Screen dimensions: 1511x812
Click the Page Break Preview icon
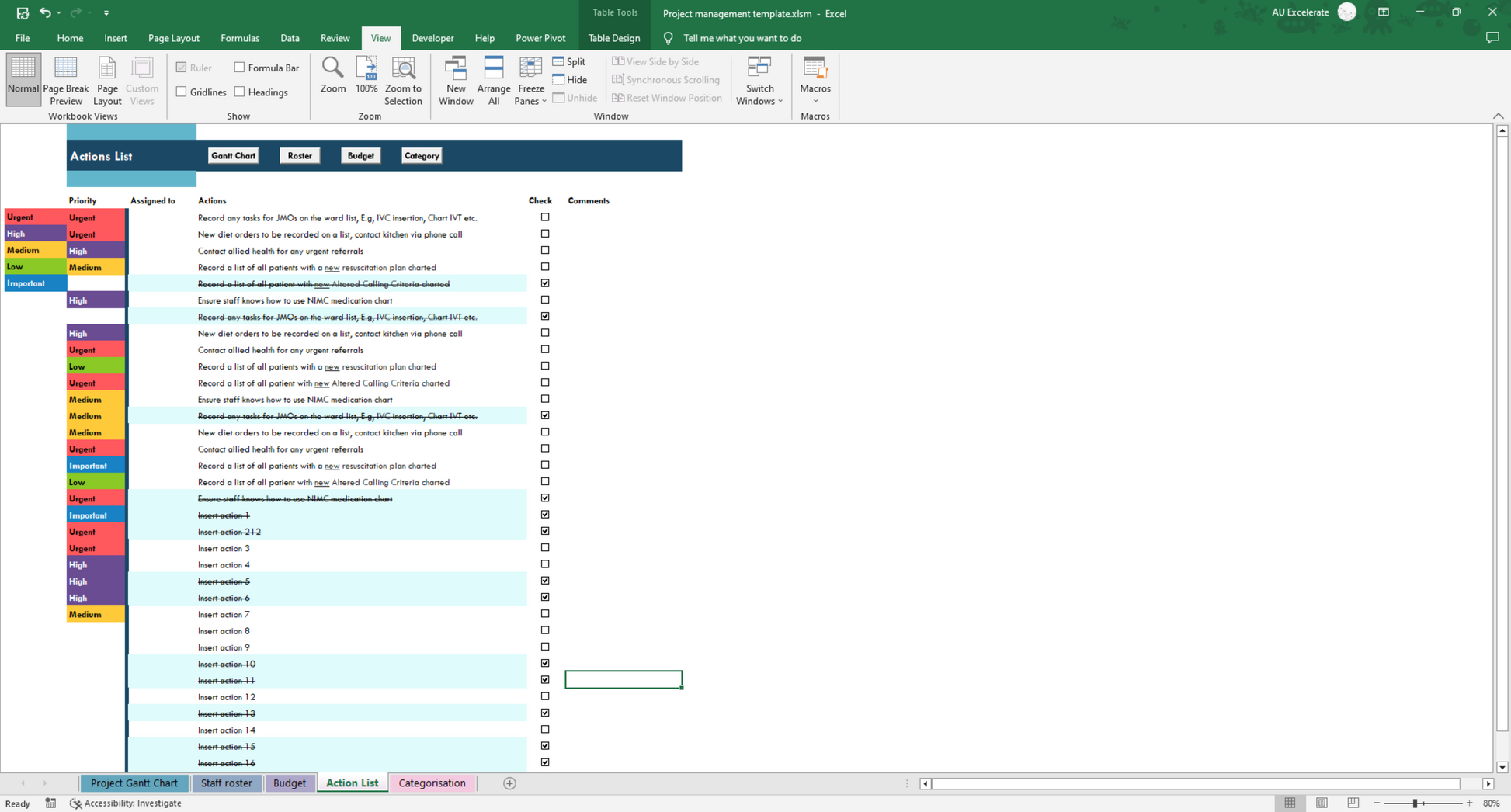click(x=66, y=68)
